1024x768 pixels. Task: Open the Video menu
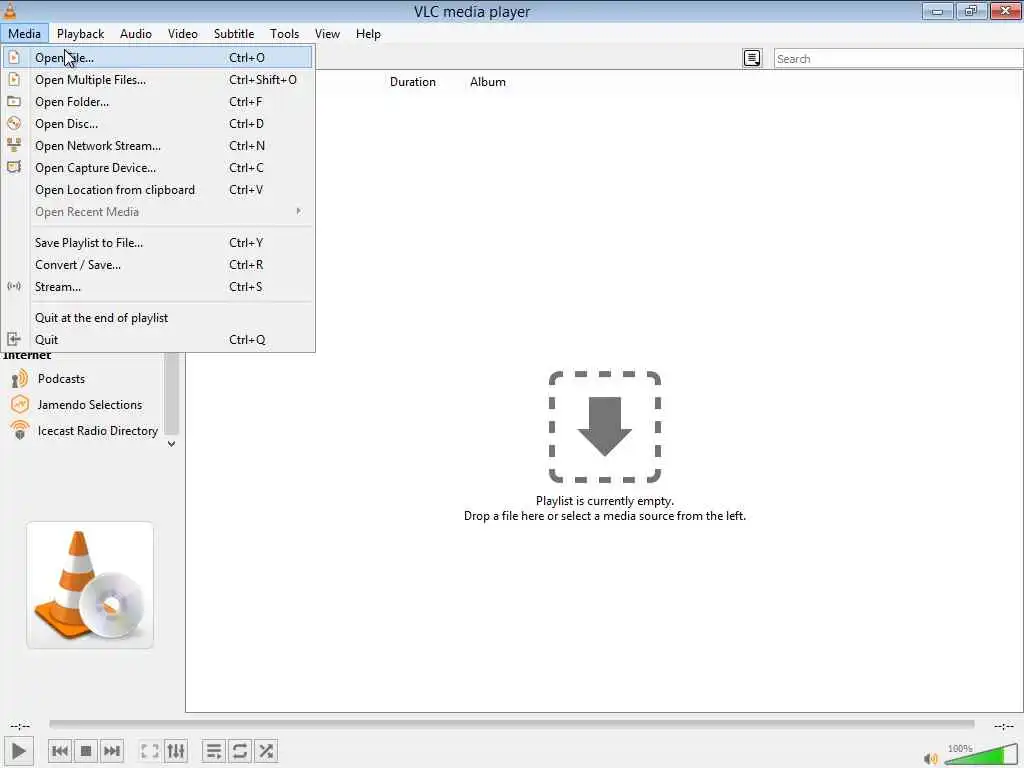click(183, 34)
